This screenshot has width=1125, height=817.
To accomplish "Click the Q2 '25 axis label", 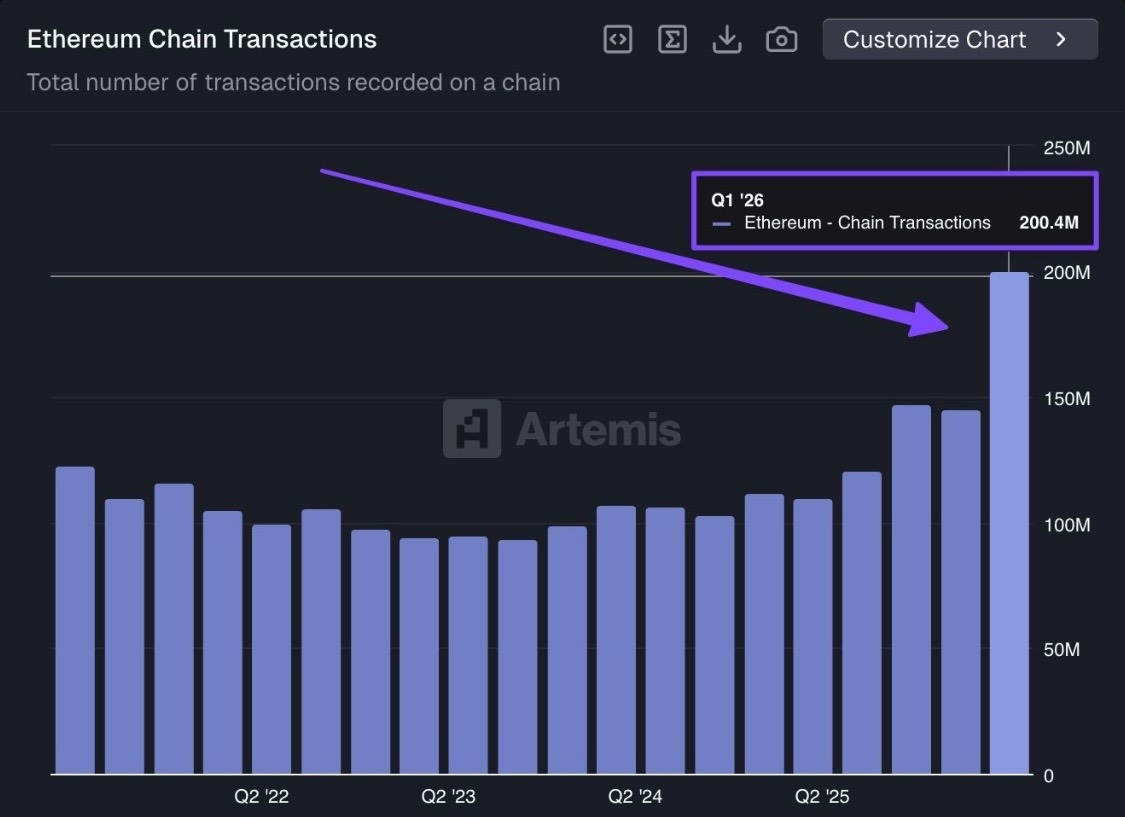I will (822, 797).
